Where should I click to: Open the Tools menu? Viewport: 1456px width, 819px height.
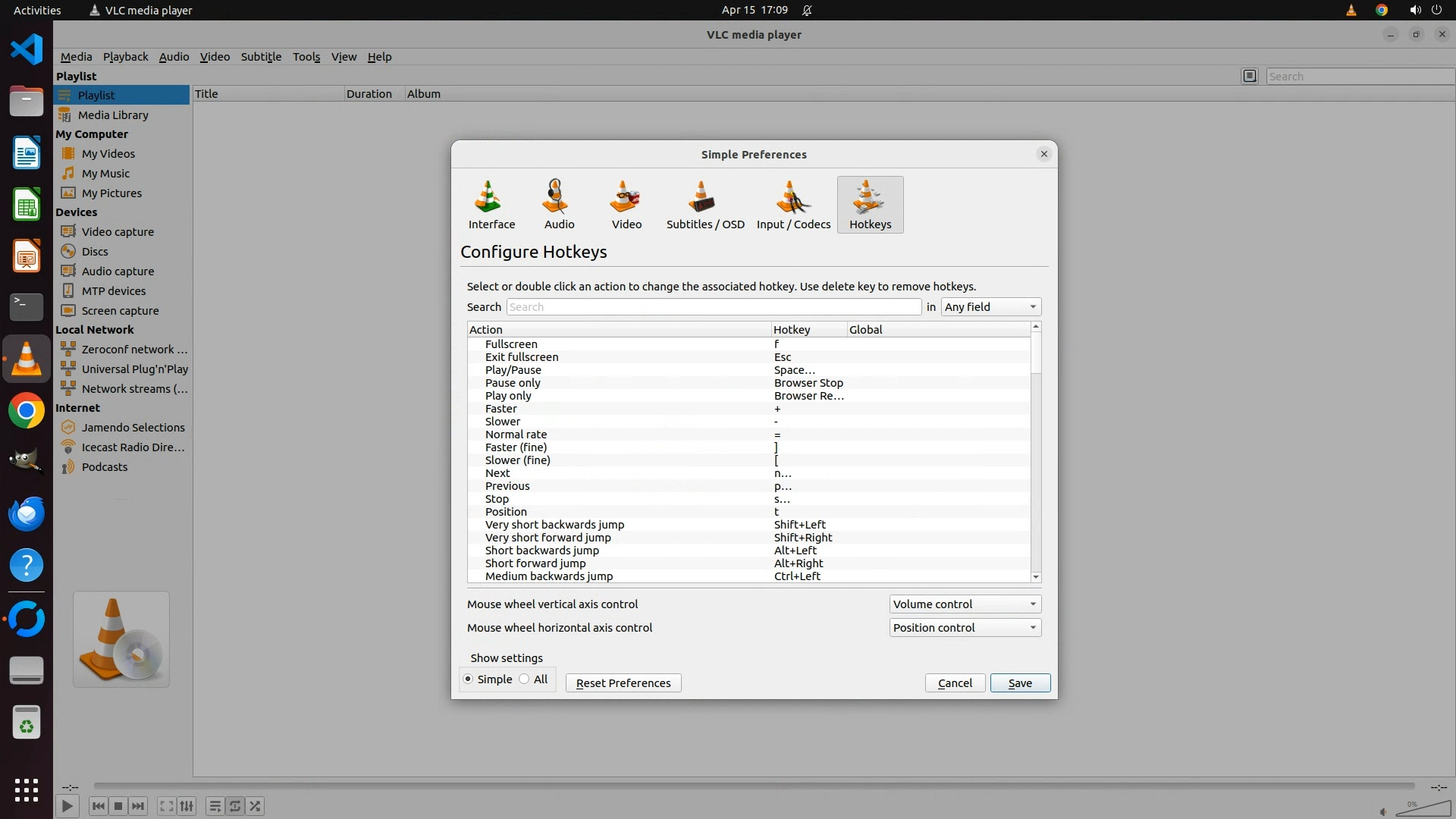click(306, 57)
